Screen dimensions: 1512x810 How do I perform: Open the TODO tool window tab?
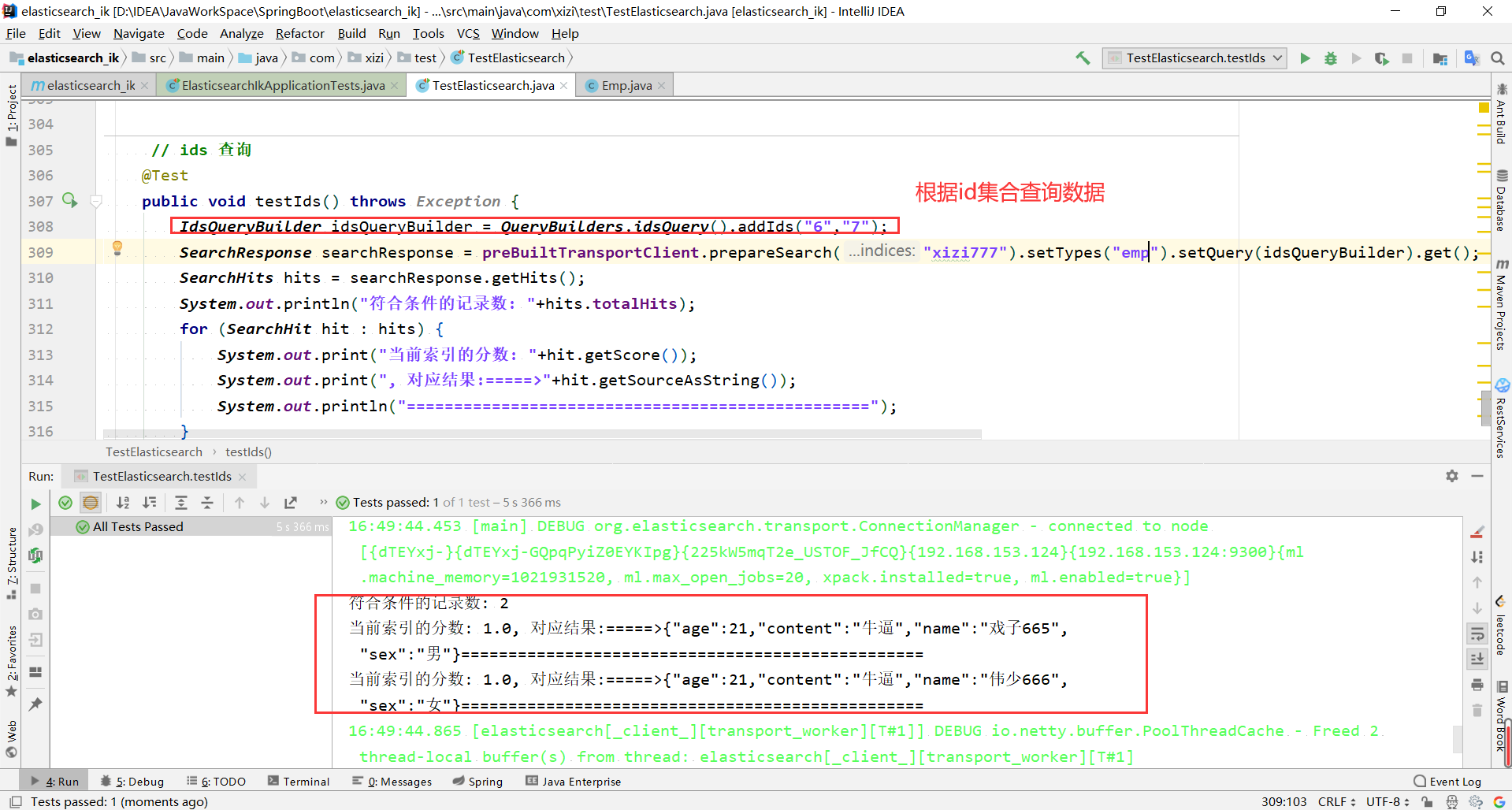[216, 781]
